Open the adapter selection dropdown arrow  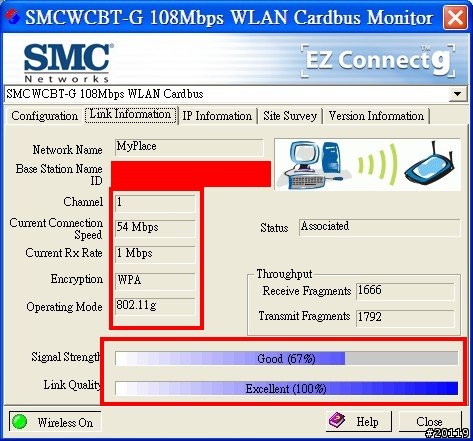[x=458, y=94]
